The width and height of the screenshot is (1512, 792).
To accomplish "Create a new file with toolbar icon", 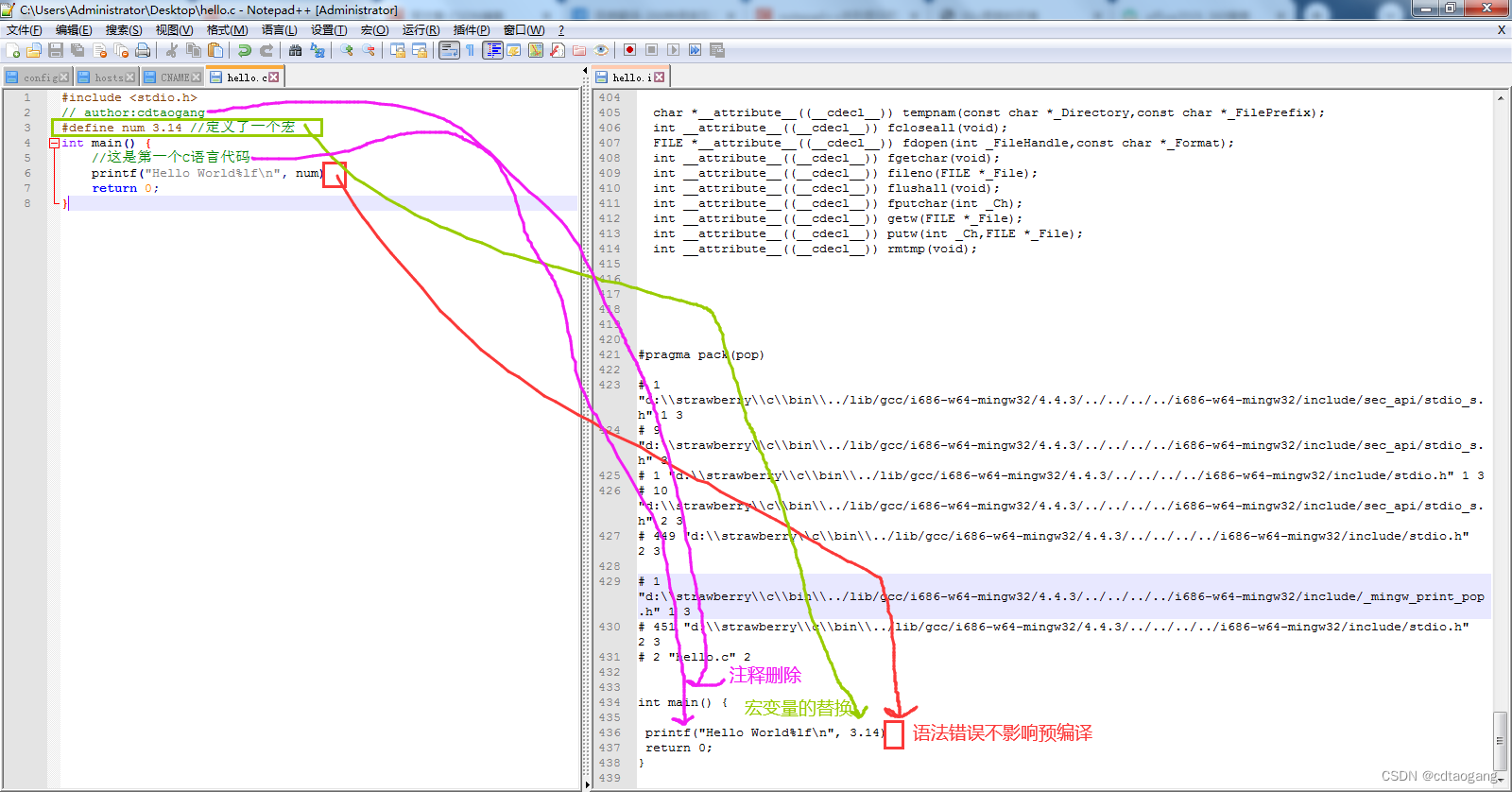I will 13,50.
